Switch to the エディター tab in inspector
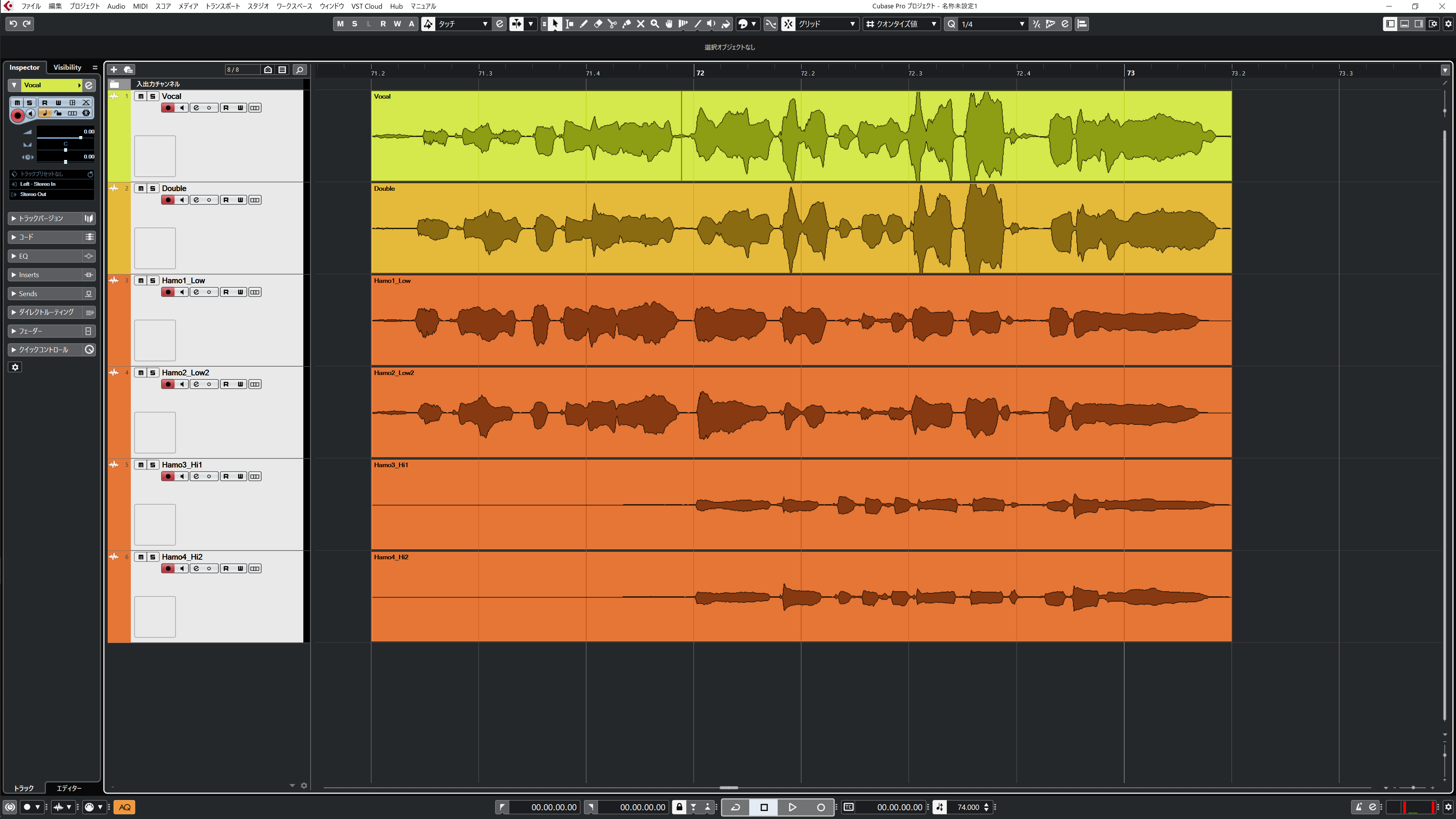Viewport: 1456px width, 819px height. point(69,788)
